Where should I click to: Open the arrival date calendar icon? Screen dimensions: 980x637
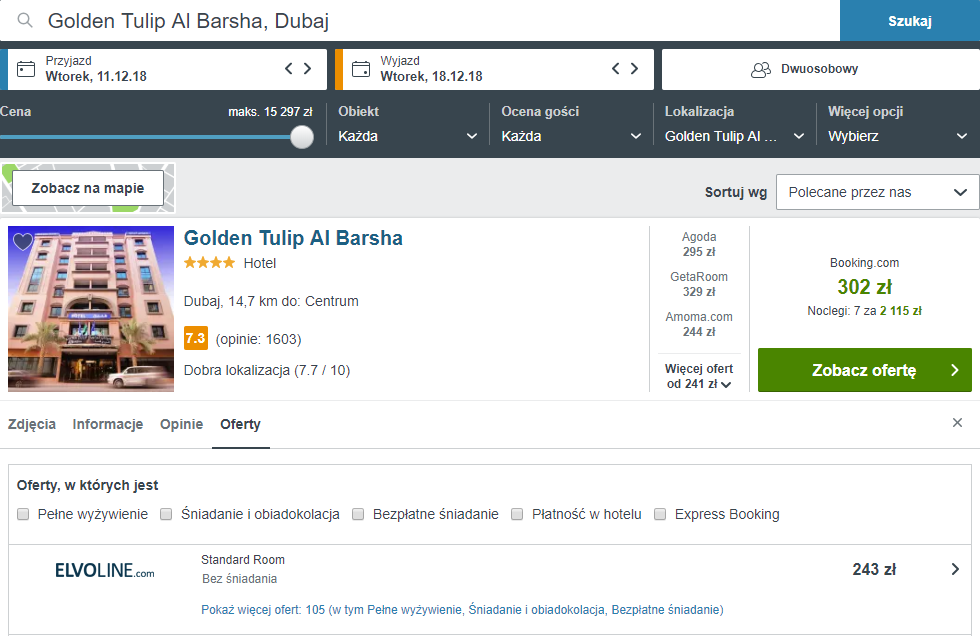pyautogui.click(x=26, y=69)
